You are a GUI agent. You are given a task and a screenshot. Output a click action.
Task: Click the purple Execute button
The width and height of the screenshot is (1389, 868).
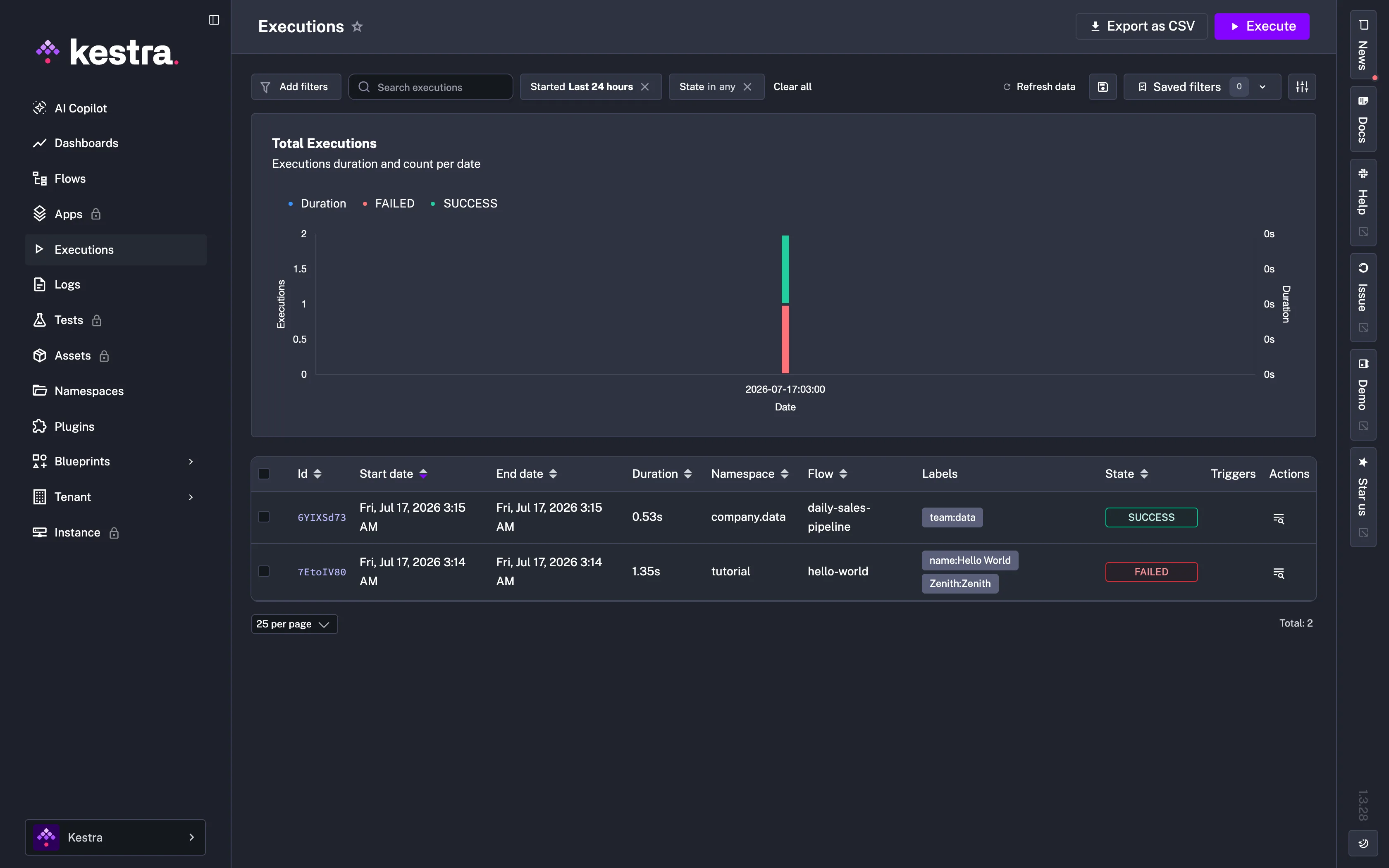[1262, 26]
